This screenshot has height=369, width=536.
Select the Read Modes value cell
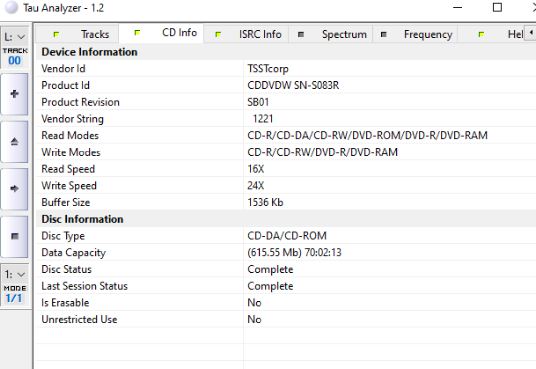390,135
